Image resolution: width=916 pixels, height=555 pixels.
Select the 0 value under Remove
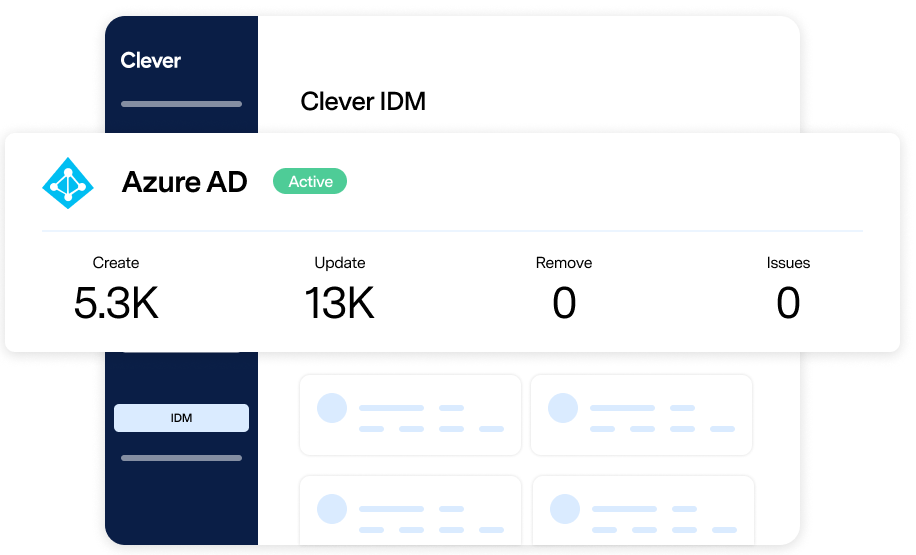coord(564,303)
